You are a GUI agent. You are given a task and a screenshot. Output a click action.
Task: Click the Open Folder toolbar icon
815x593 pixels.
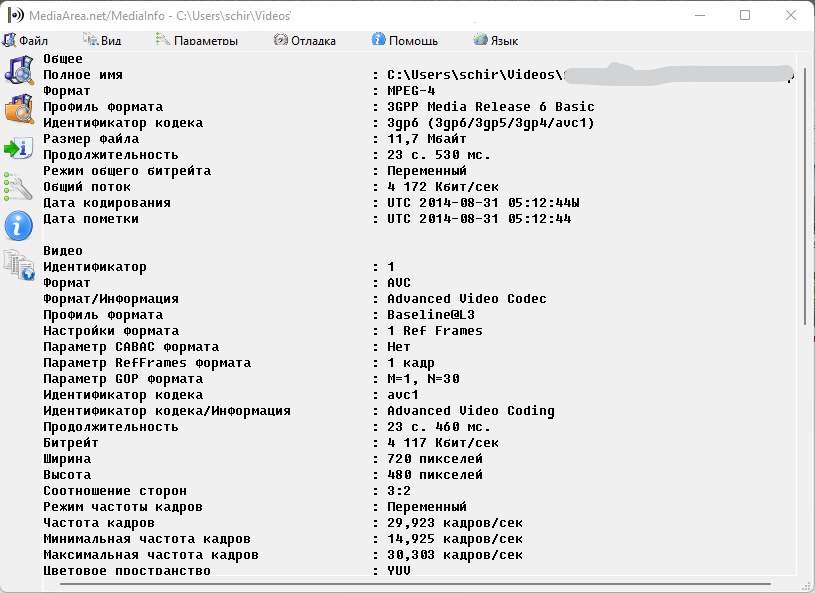point(18,109)
